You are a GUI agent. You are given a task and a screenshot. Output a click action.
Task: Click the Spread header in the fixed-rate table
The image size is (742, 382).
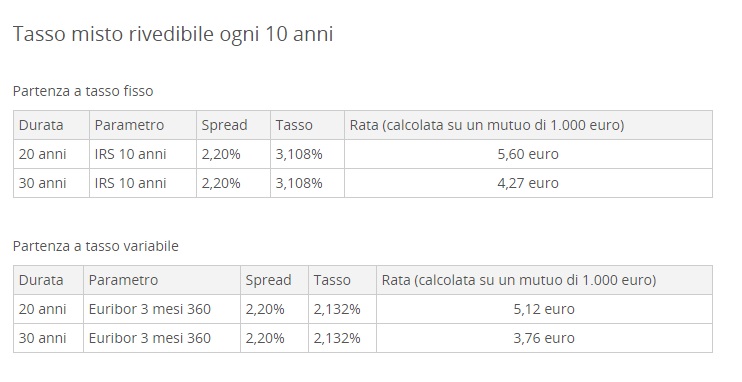click(224, 125)
